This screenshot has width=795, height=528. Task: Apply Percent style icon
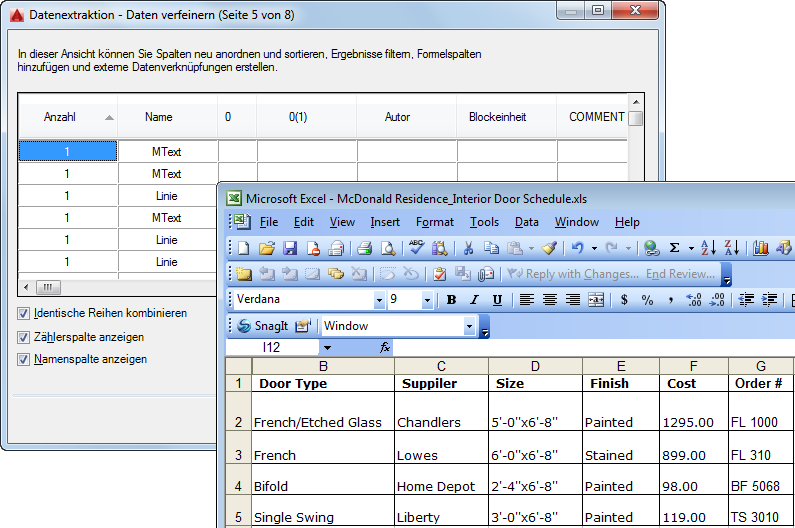pyautogui.click(x=647, y=300)
